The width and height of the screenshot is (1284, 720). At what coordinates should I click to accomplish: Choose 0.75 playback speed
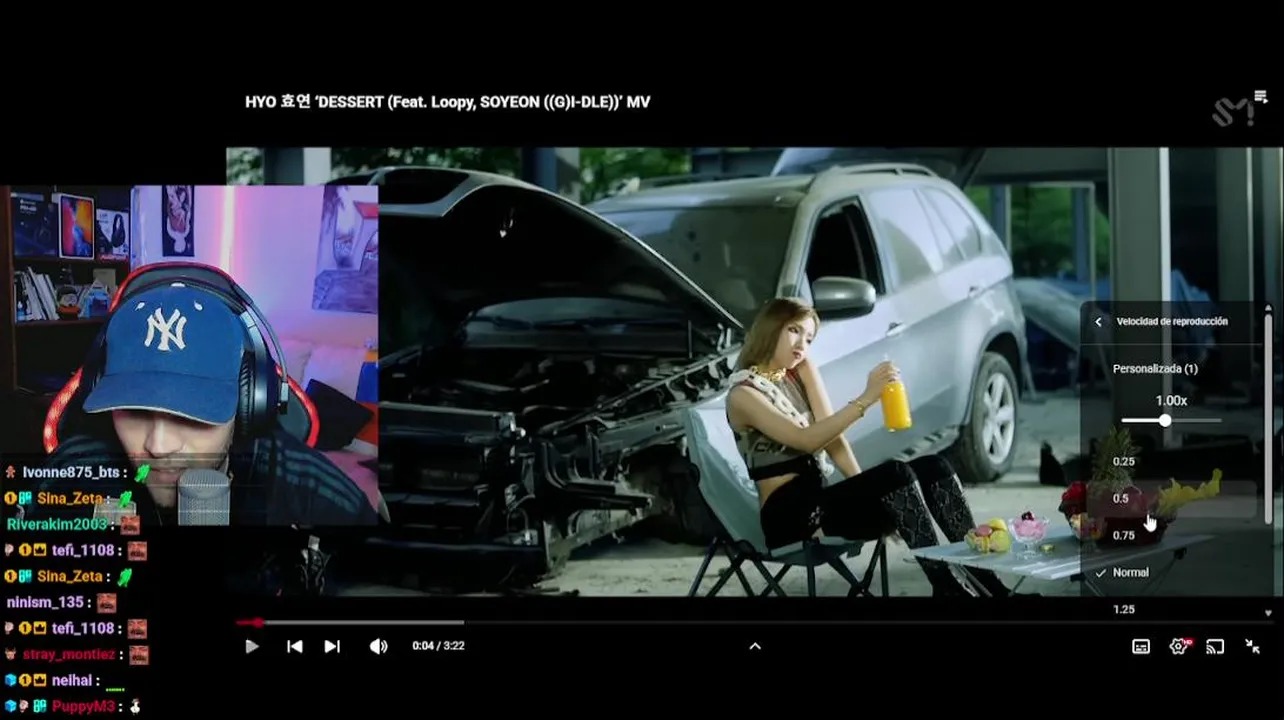(x=1124, y=535)
